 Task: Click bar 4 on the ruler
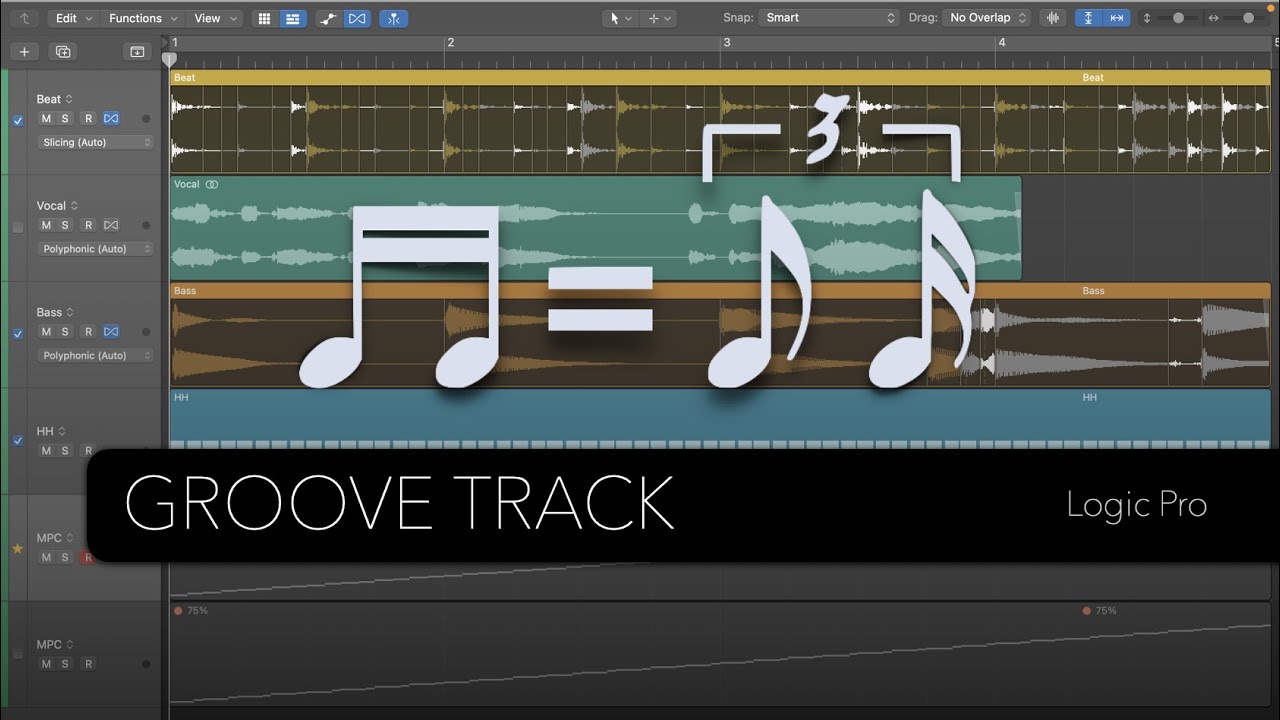(x=1001, y=43)
